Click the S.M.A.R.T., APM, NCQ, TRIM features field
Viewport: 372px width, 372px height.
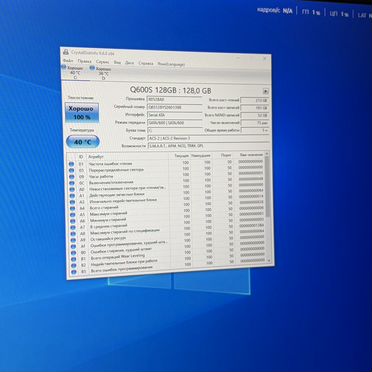pyautogui.click(x=208, y=146)
